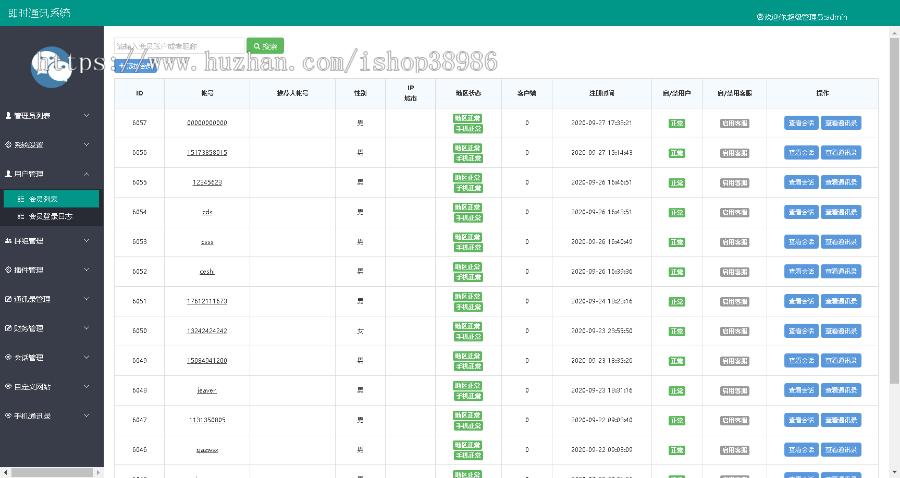Click 查看通讯录 button for ID 6049
Viewport: 900px width, 478px height.
[841, 360]
